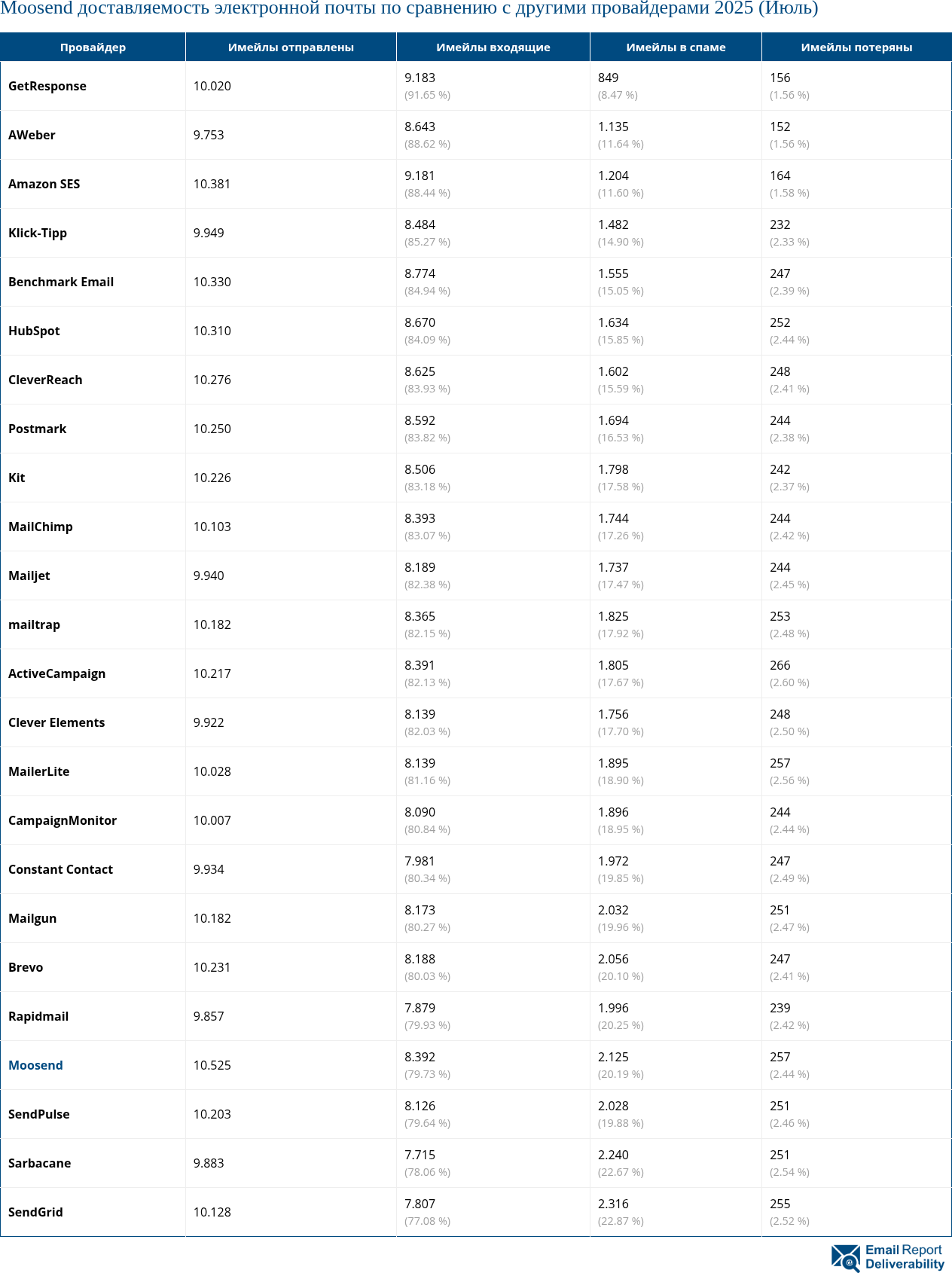
Task: Click the Constant Contact provider name
Action: click(60, 869)
